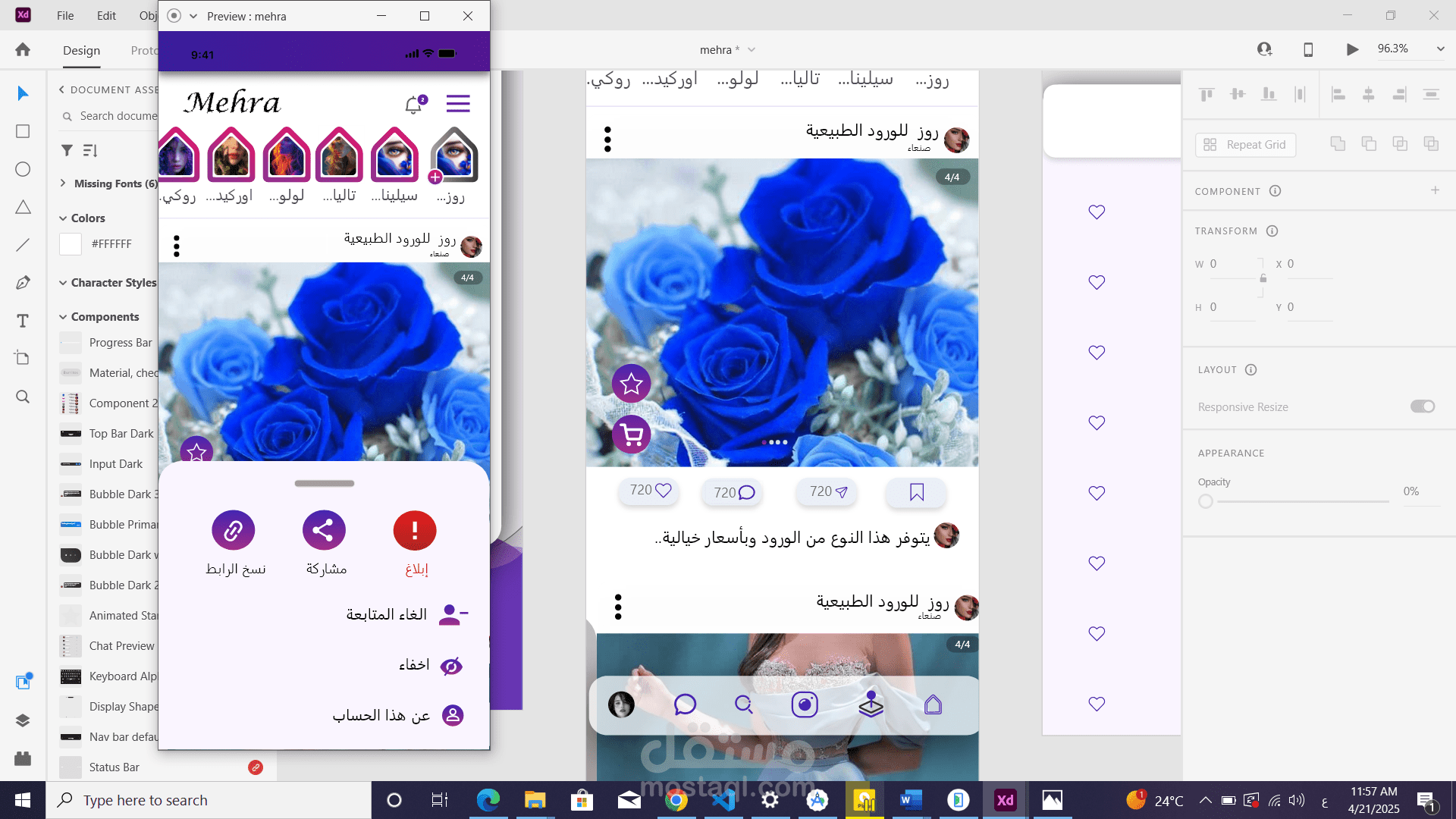Open the hamburger menu in preview

(x=458, y=104)
